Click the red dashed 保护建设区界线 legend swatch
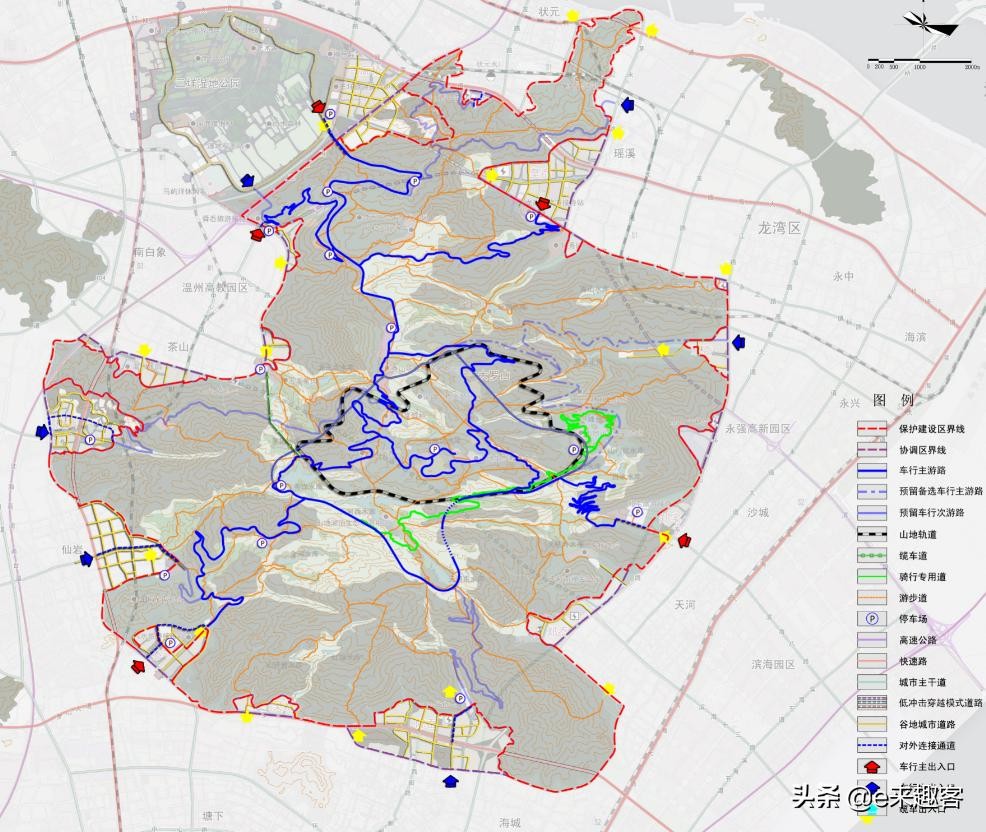The image size is (986, 832). 870,429
